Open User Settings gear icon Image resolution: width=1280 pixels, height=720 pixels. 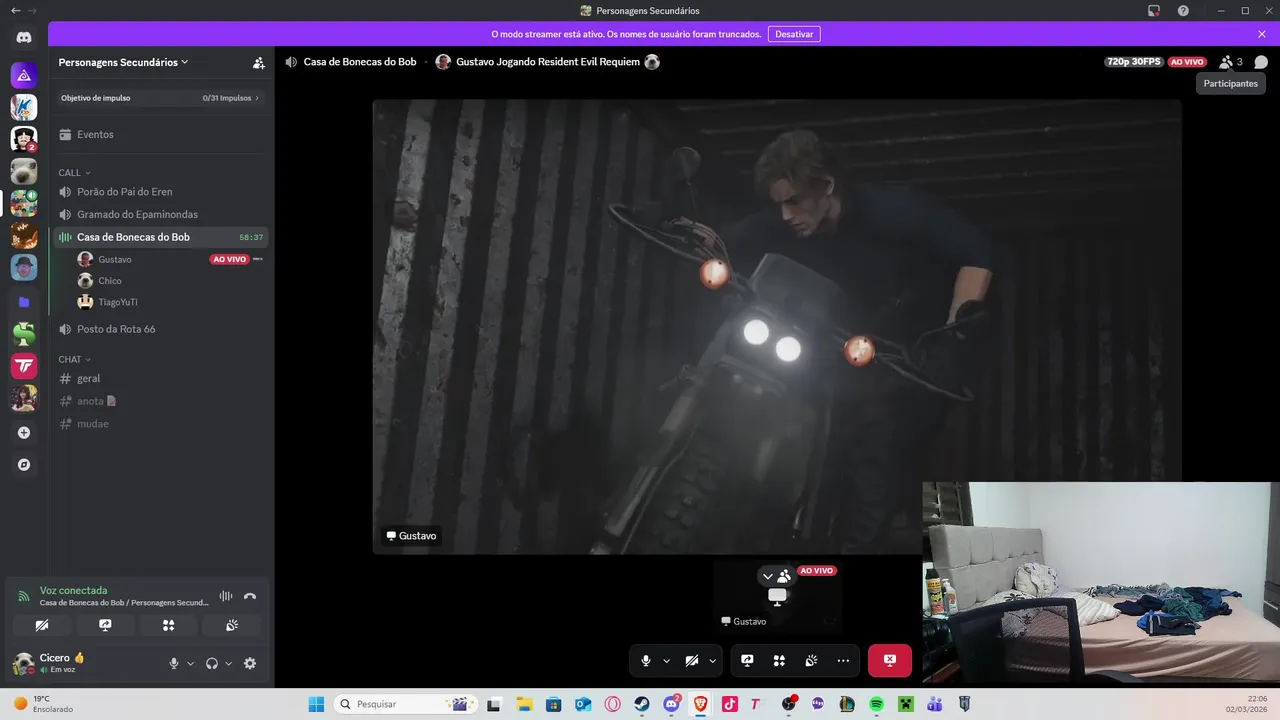(x=250, y=663)
